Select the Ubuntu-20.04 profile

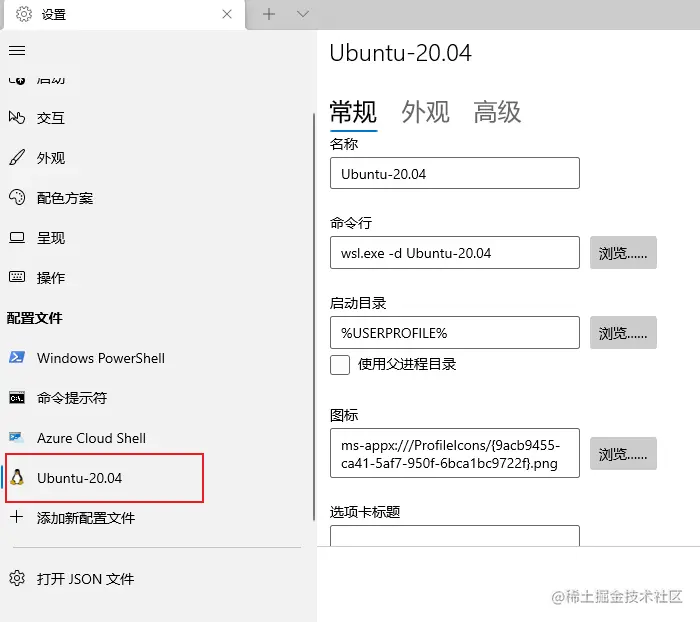104,478
